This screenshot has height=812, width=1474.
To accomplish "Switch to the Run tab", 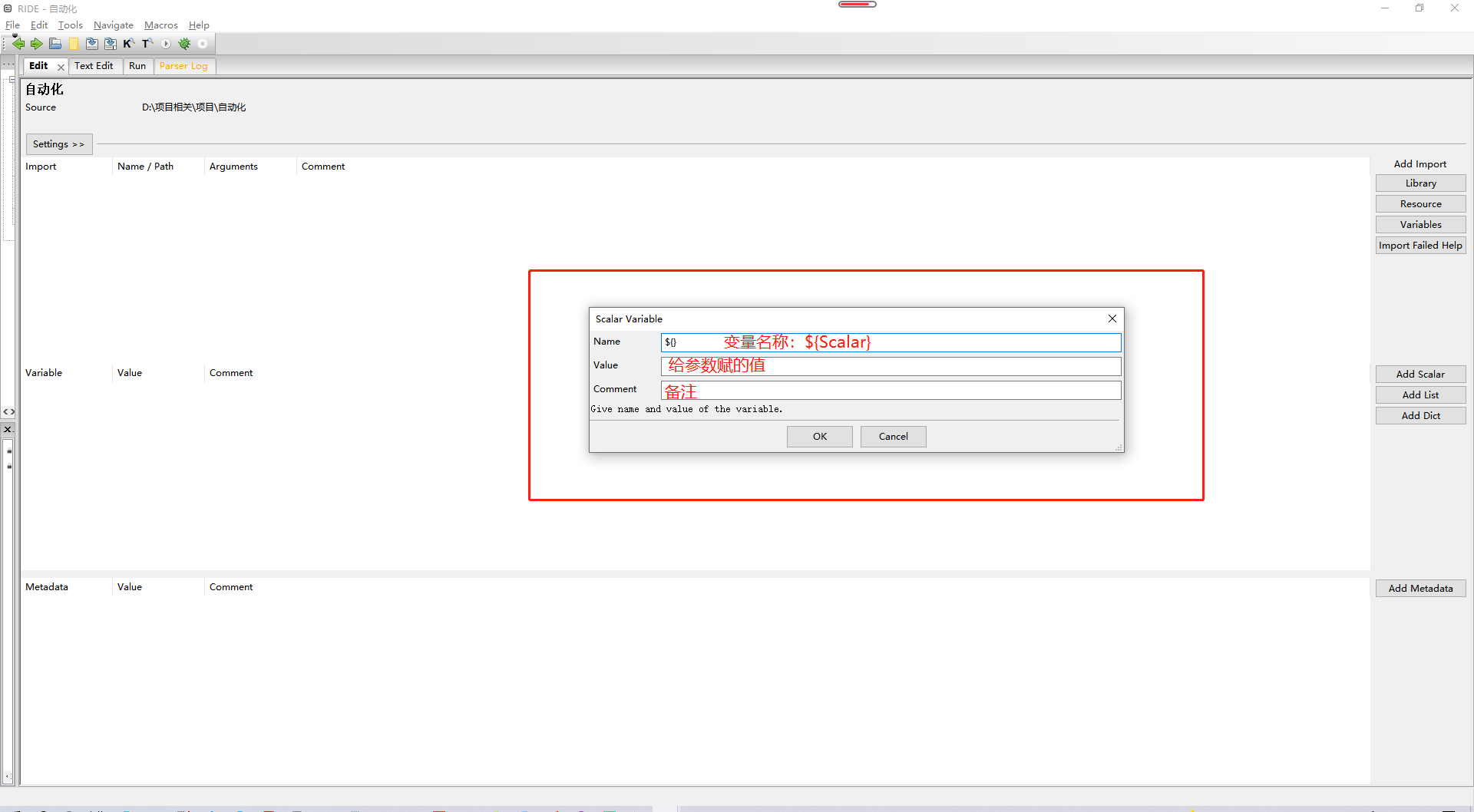I will [137, 66].
